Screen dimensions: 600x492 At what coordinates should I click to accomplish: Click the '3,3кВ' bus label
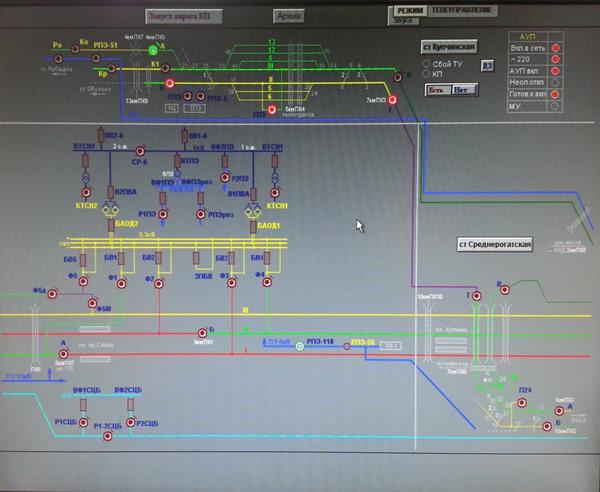tap(147, 235)
